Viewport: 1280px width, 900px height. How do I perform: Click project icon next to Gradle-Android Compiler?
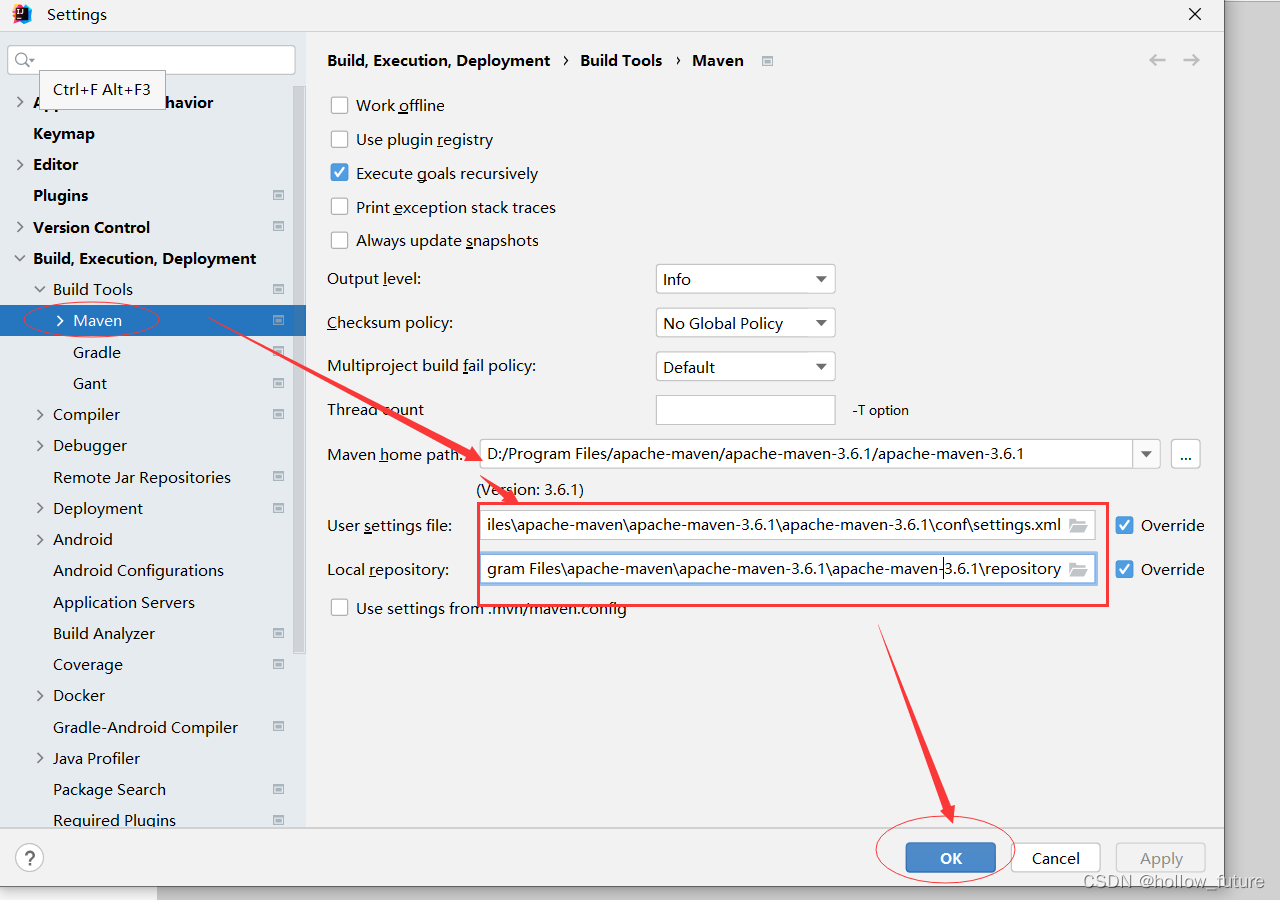point(278,727)
